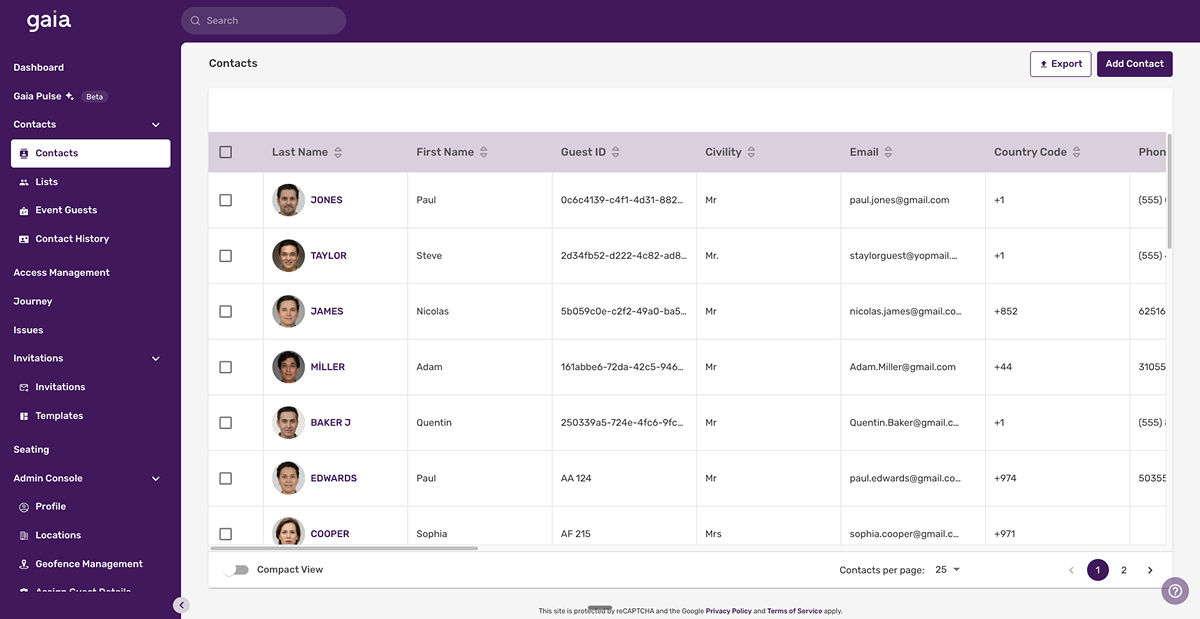Viewport: 1200px width, 619px height.
Task: Click the Add Contact button
Action: pos(1134,63)
